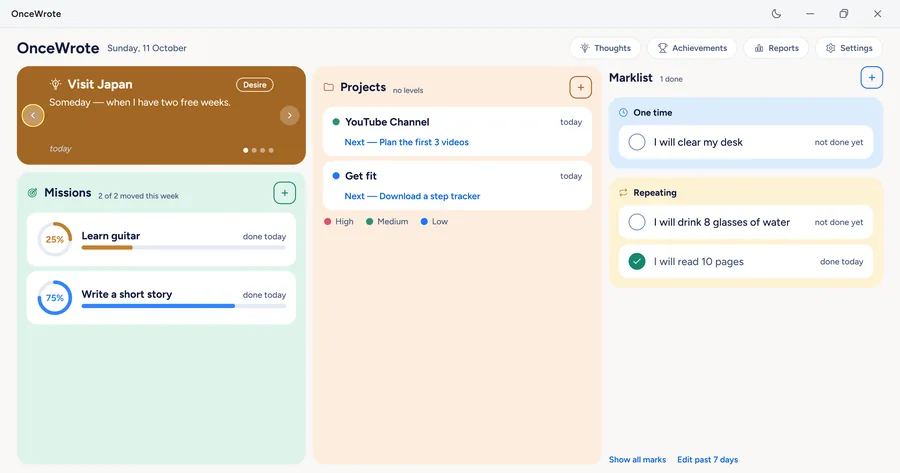
Task: Click the Learn guitar 25% progress ring
Action: click(55, 239)
